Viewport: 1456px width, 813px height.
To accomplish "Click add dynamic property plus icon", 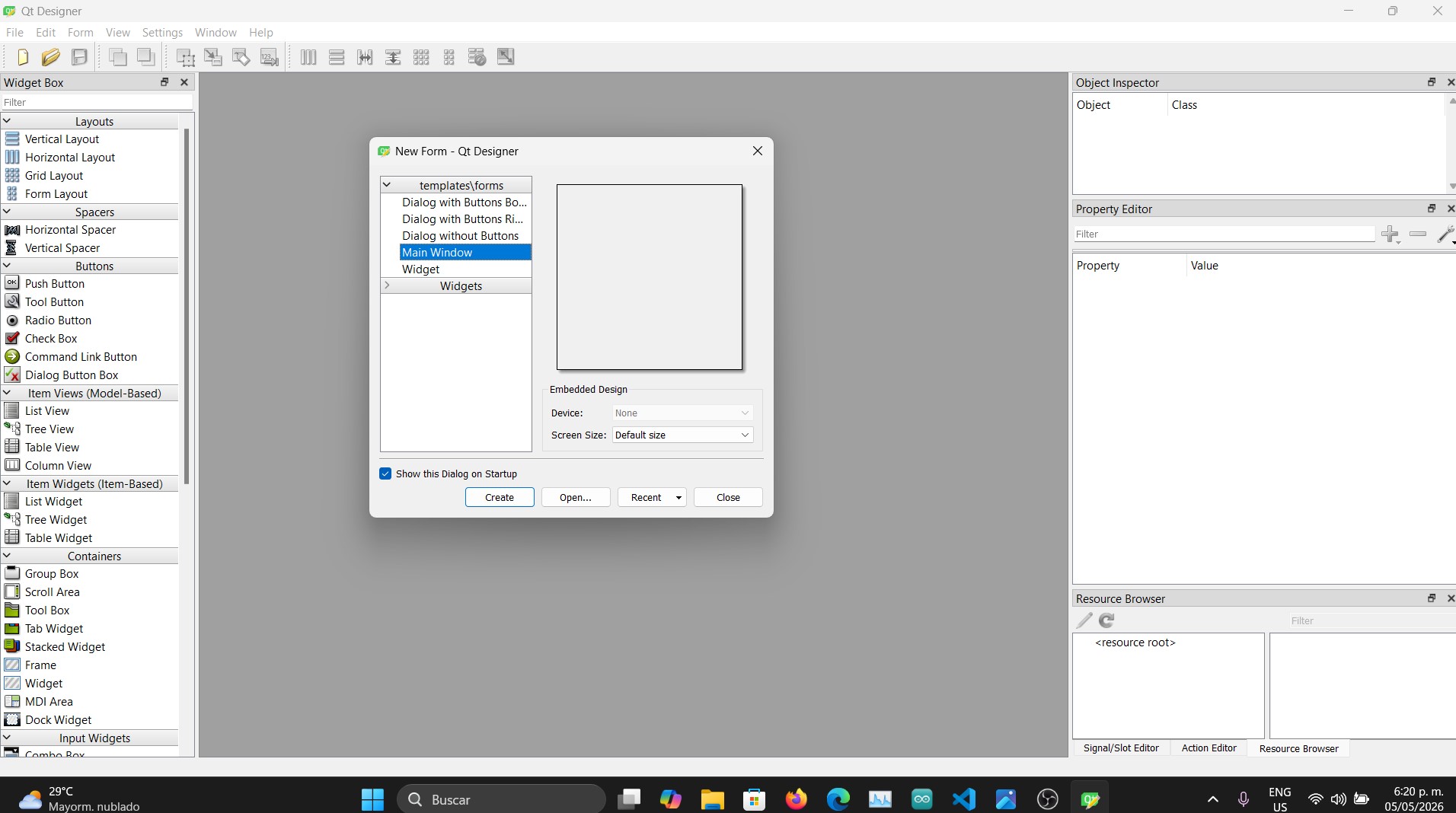I will [1390, 234].
